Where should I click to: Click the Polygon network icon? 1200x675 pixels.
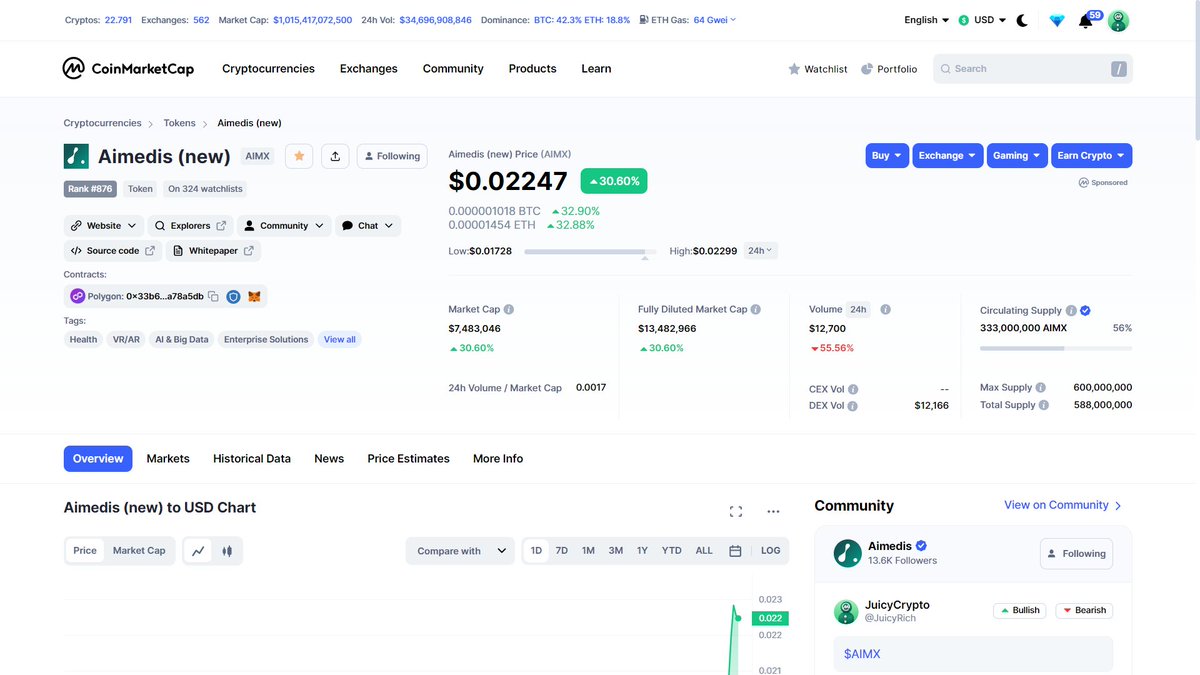(77, 296)
